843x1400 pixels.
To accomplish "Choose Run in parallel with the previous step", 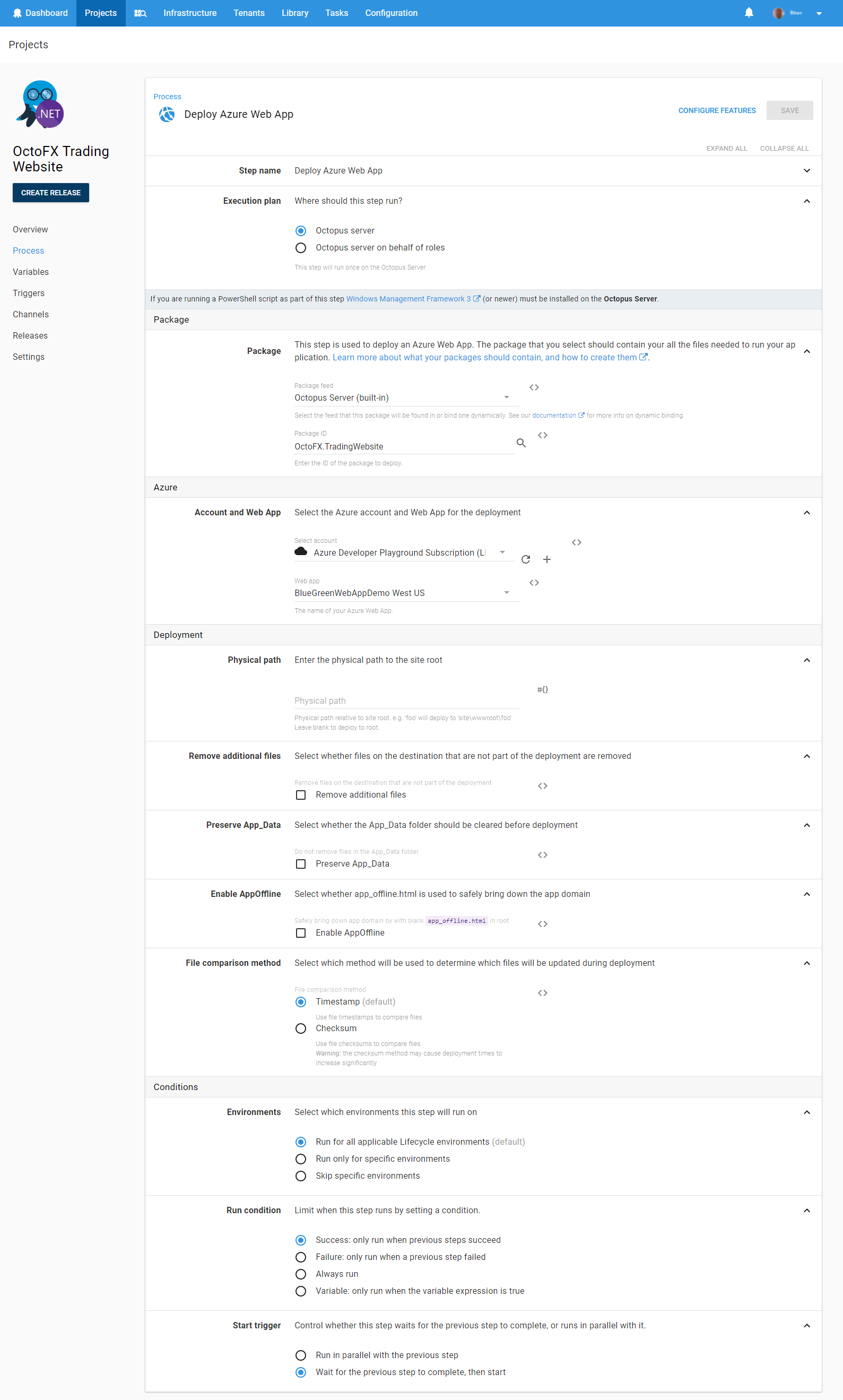I will [301, 1355].
